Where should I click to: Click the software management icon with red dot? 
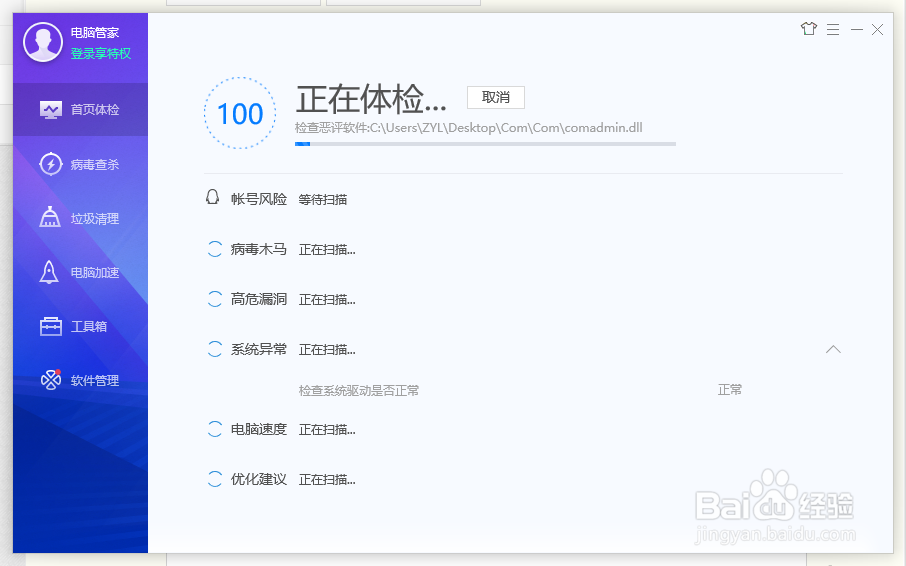pos(51,379)
